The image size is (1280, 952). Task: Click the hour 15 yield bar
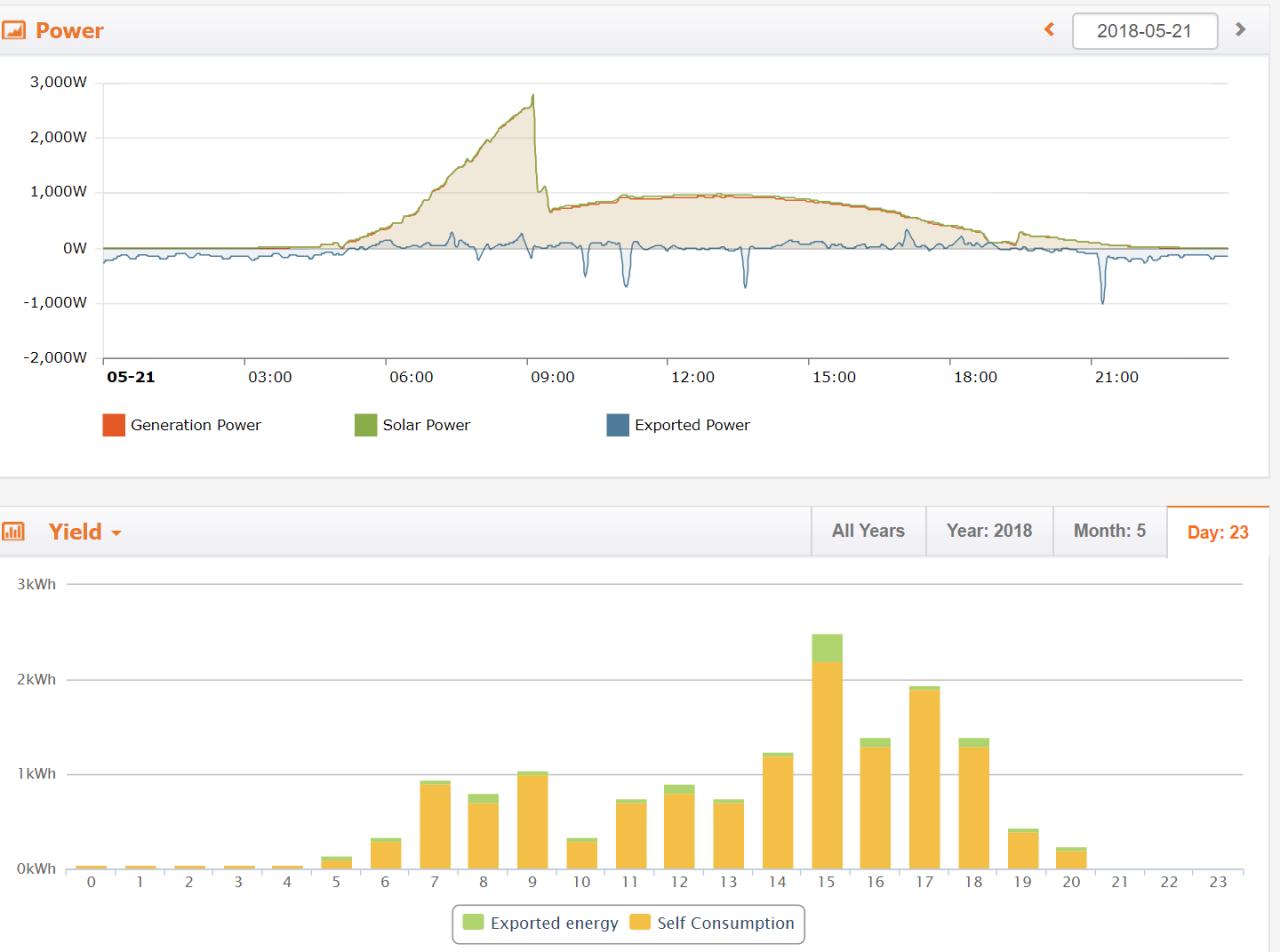click(x=827, y=751)
